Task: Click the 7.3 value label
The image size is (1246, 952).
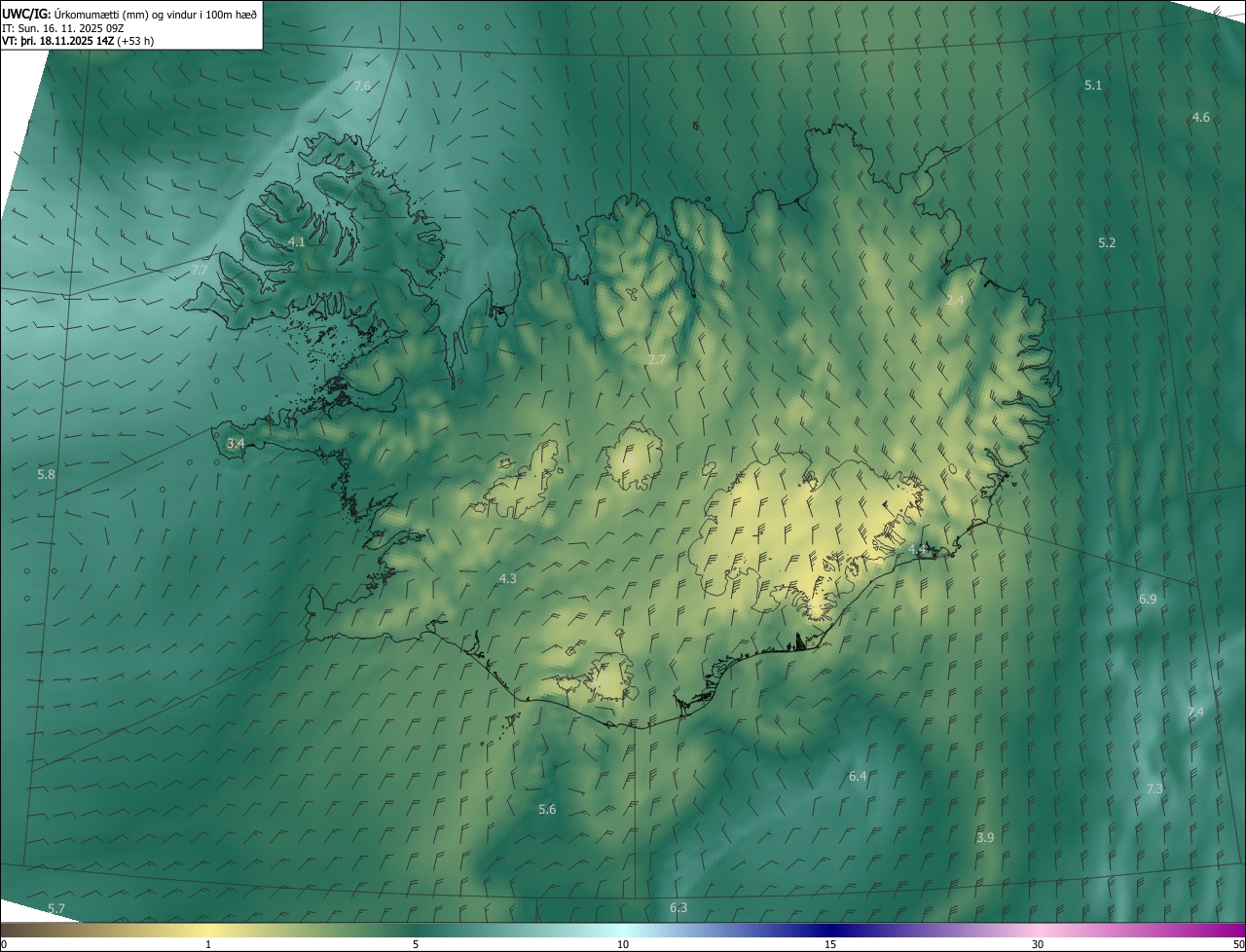Action: [x=1154, y=788]
